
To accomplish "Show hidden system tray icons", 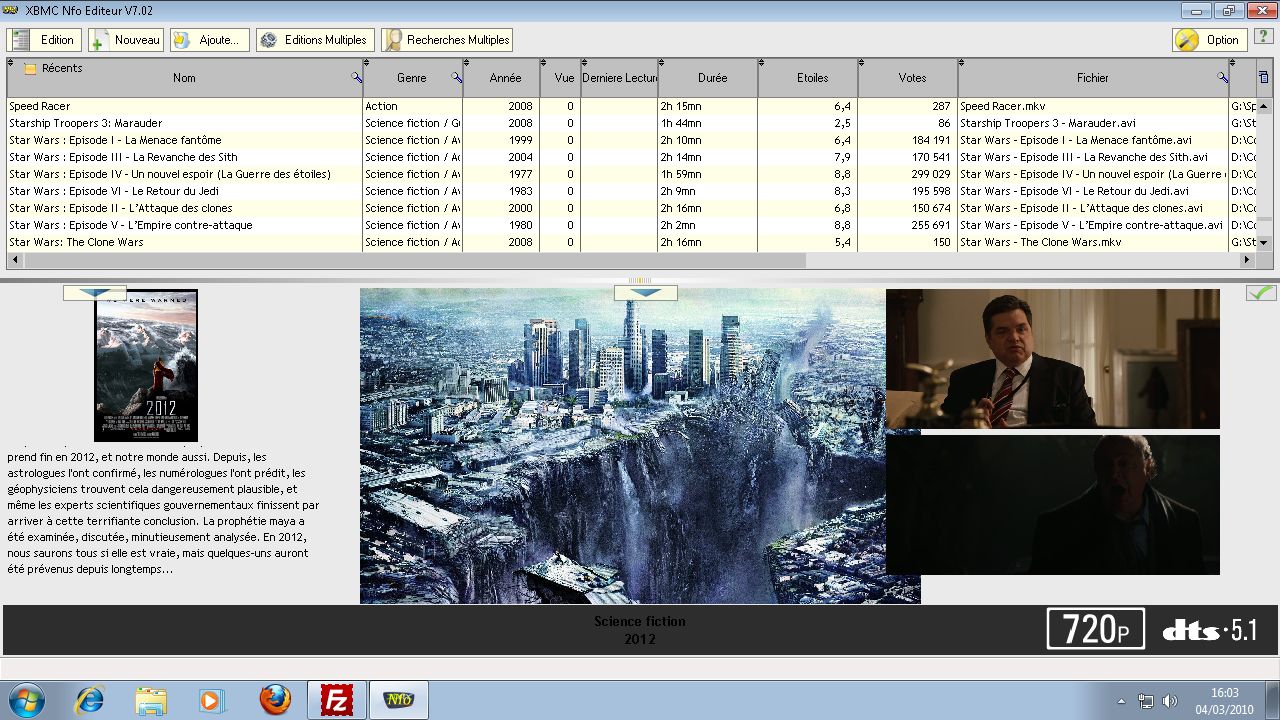I will [1121, 701].
